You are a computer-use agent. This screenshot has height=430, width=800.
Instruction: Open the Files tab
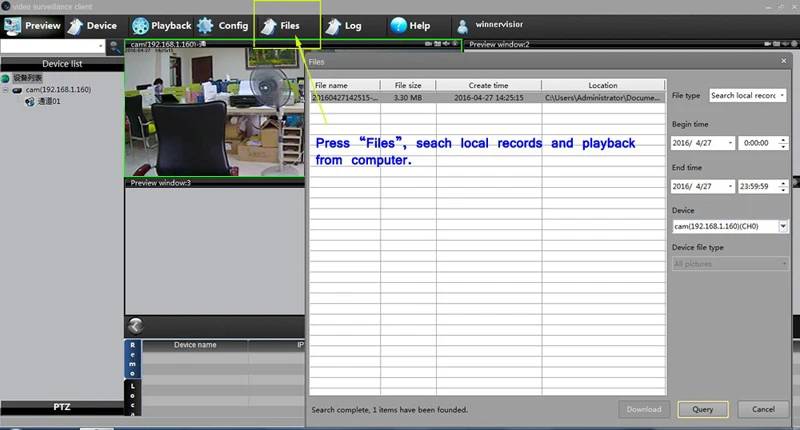(x=281, y=26)
